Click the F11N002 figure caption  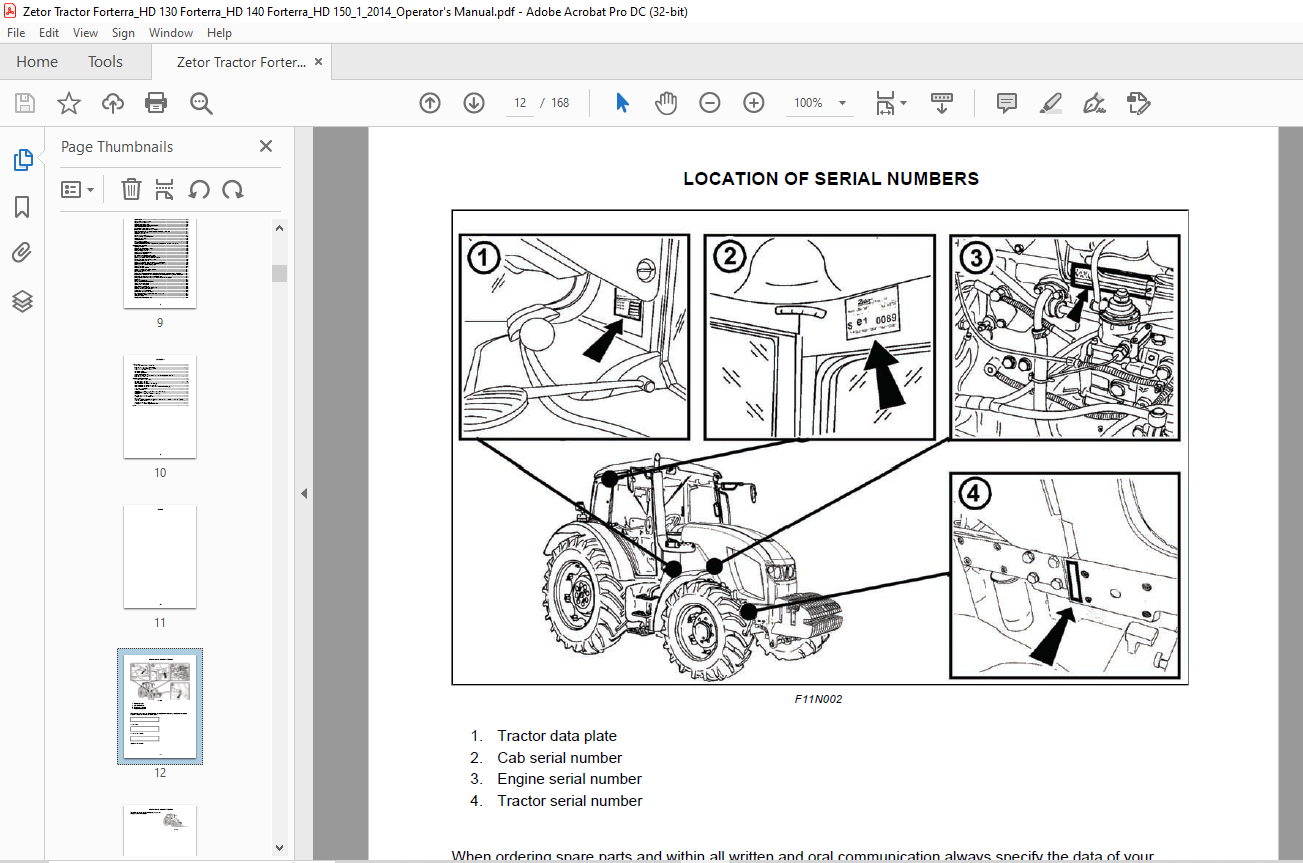tap(818, 699)
